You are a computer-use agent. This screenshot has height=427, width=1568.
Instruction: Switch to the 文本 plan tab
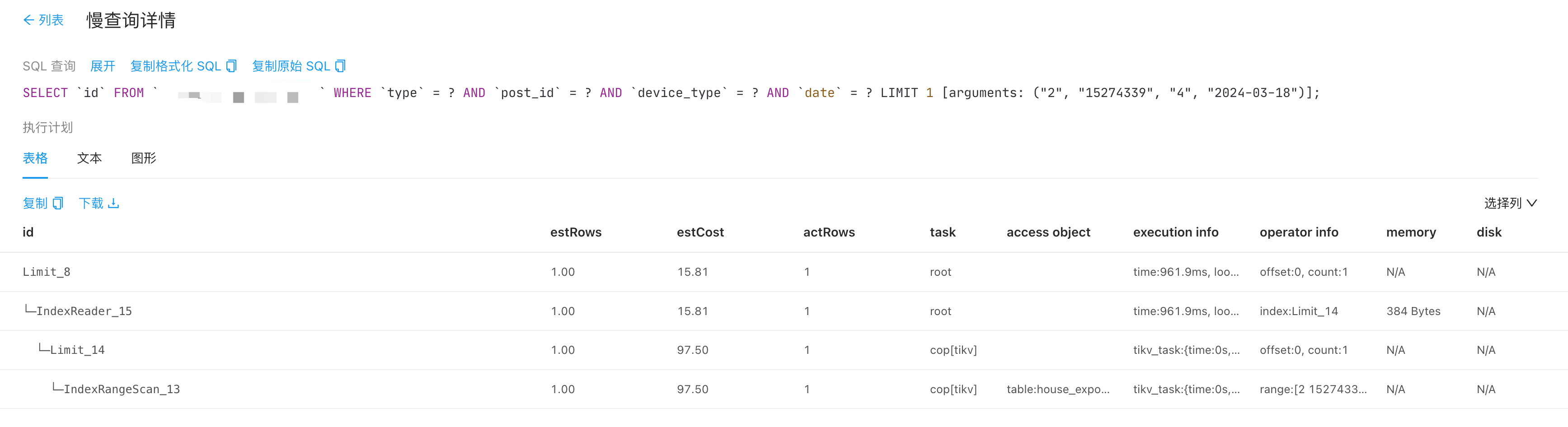(89, 158)
